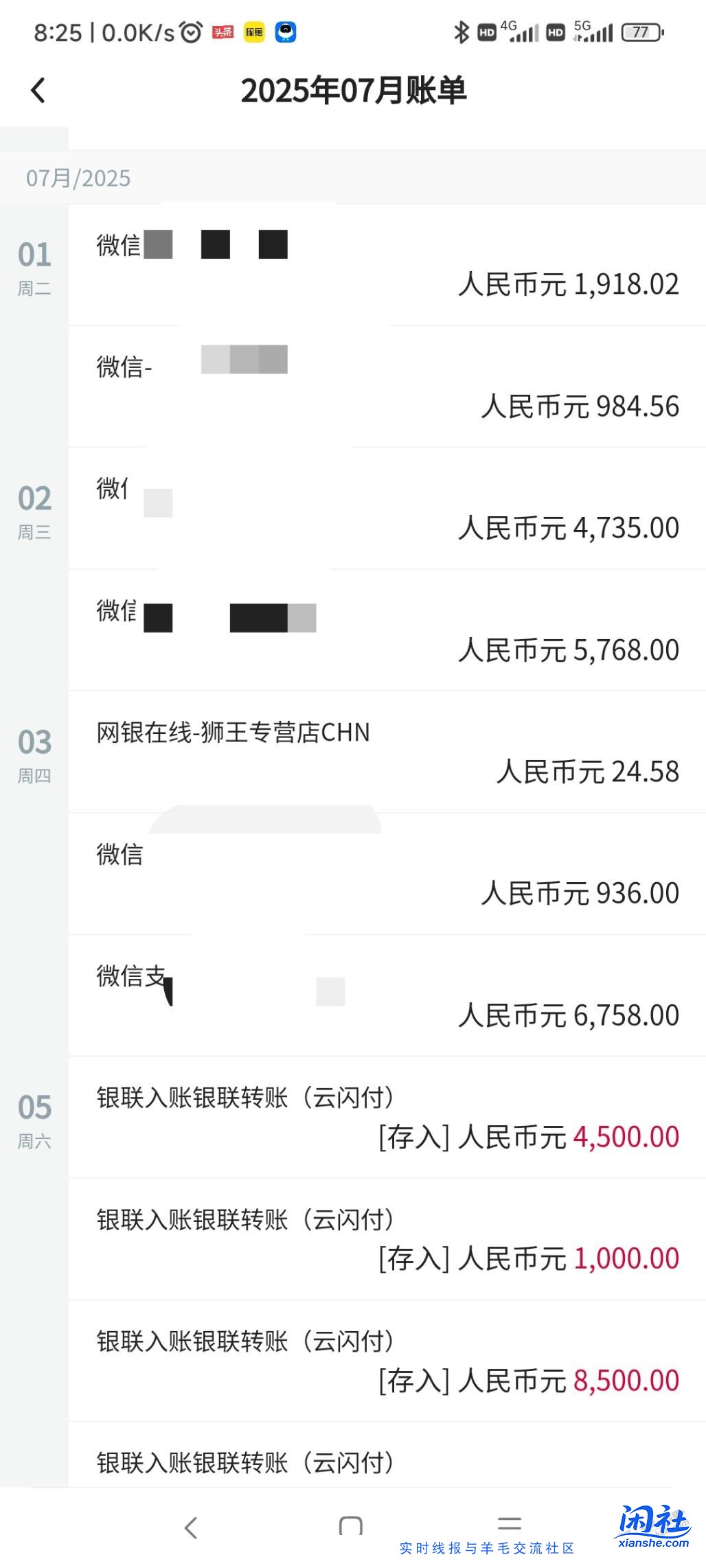The image size is (706, 1568).
Task: Tap the blue app notification icon
Action: [286, 32]
